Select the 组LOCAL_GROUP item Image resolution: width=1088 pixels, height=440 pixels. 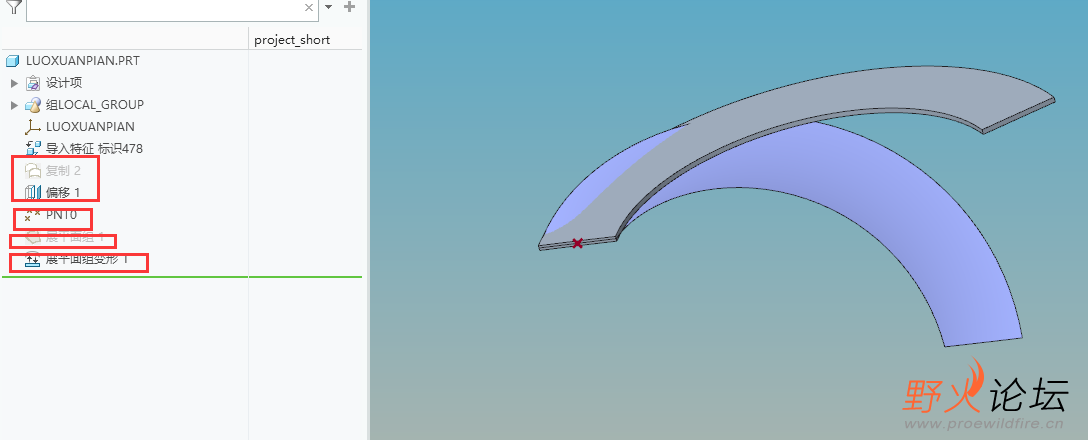pyautogui.click(x=94, y=105)
